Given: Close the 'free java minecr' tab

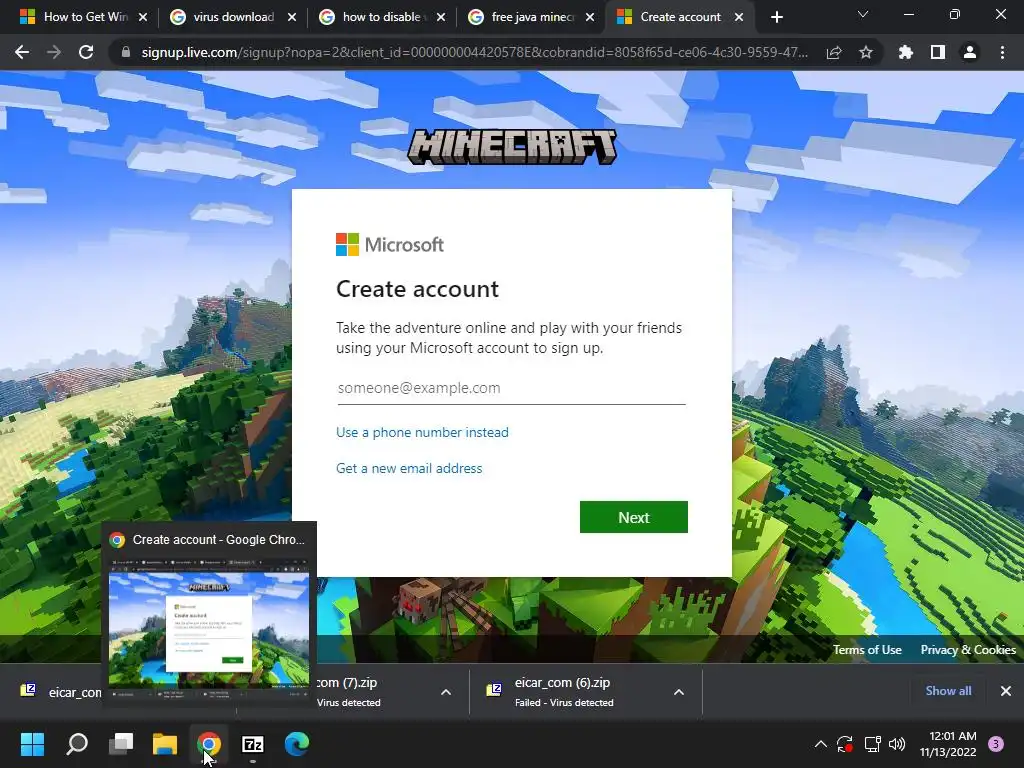Looking at the screenshot, I should (x=590, y=17).
